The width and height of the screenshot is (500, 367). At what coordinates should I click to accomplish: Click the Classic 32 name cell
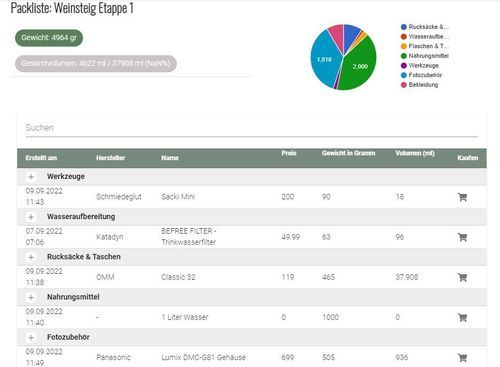point(178,277)
